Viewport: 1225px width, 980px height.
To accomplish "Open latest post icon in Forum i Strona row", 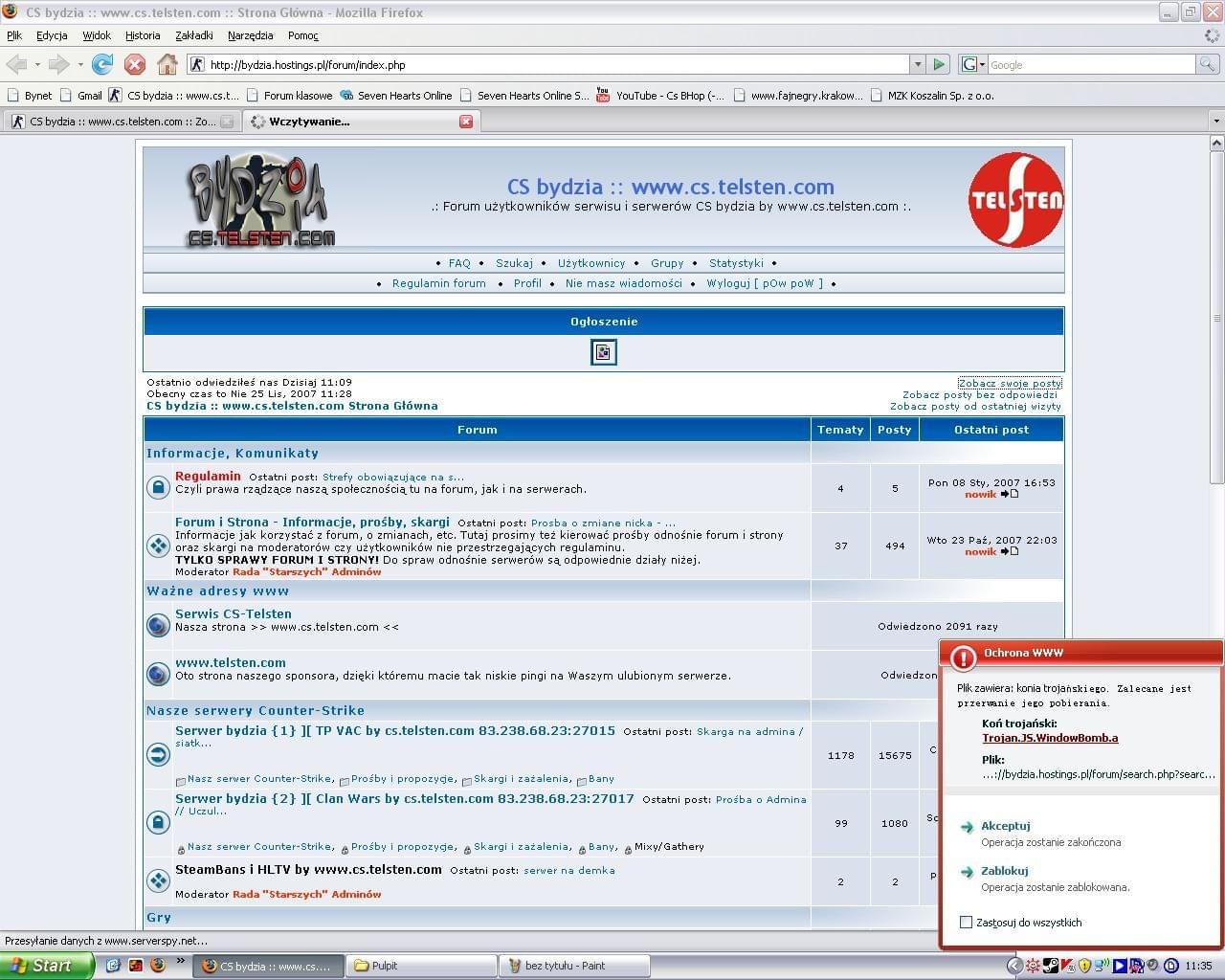I will (x=1010, y=551).
